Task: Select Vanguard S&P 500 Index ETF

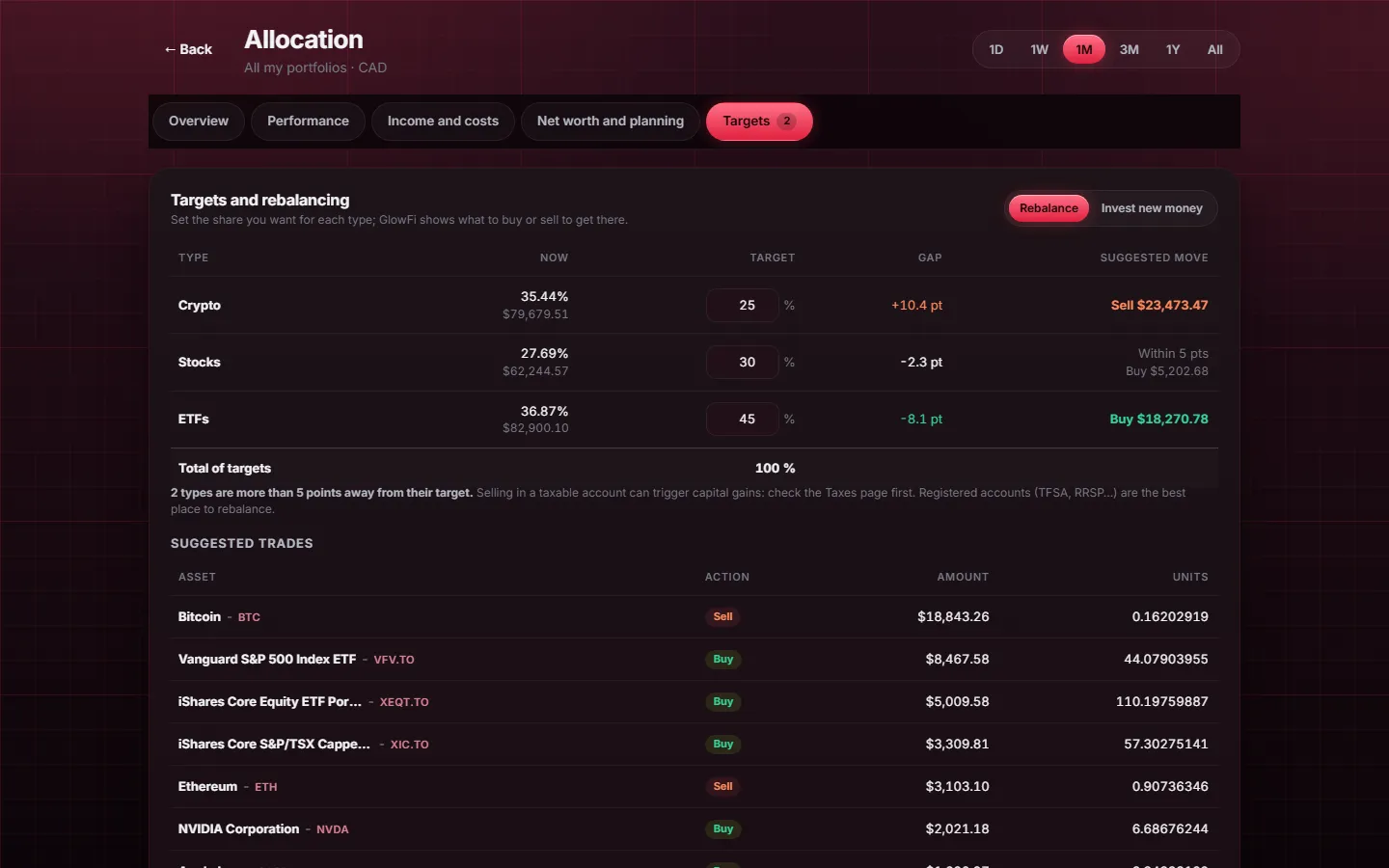Action: [x=267, y=659]
